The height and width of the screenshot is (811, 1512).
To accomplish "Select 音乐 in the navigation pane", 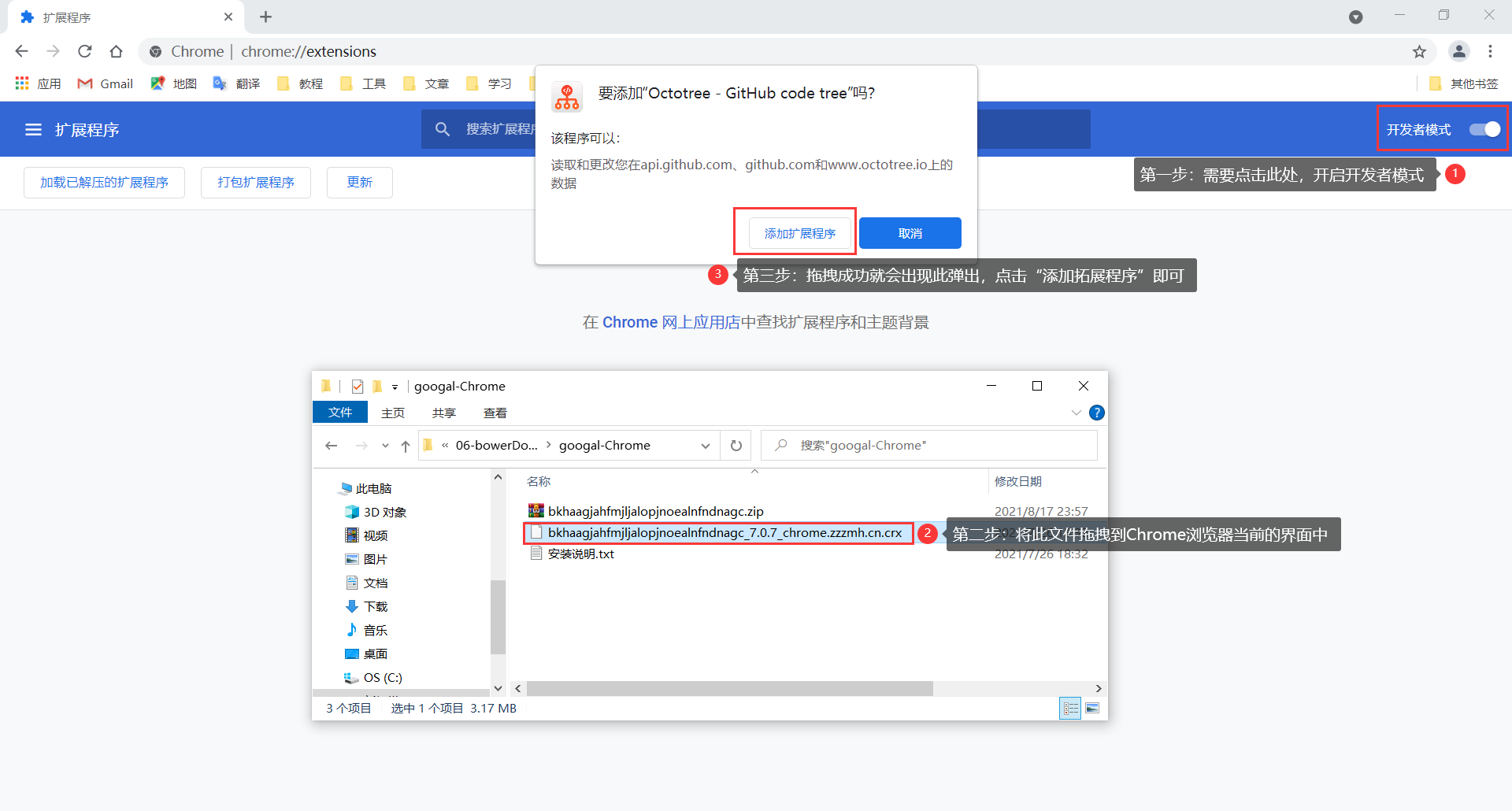I will pyautogui.click(x=367, y=630).
